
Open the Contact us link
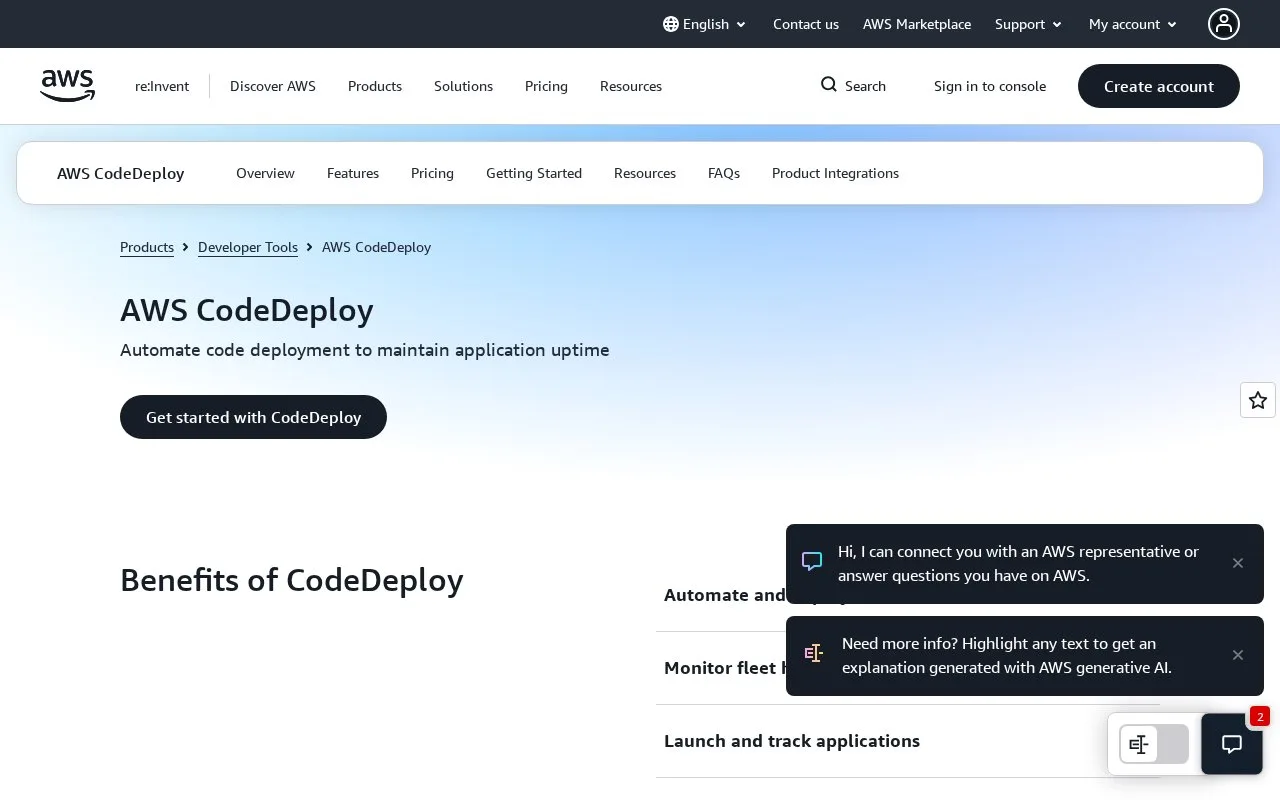806,24
